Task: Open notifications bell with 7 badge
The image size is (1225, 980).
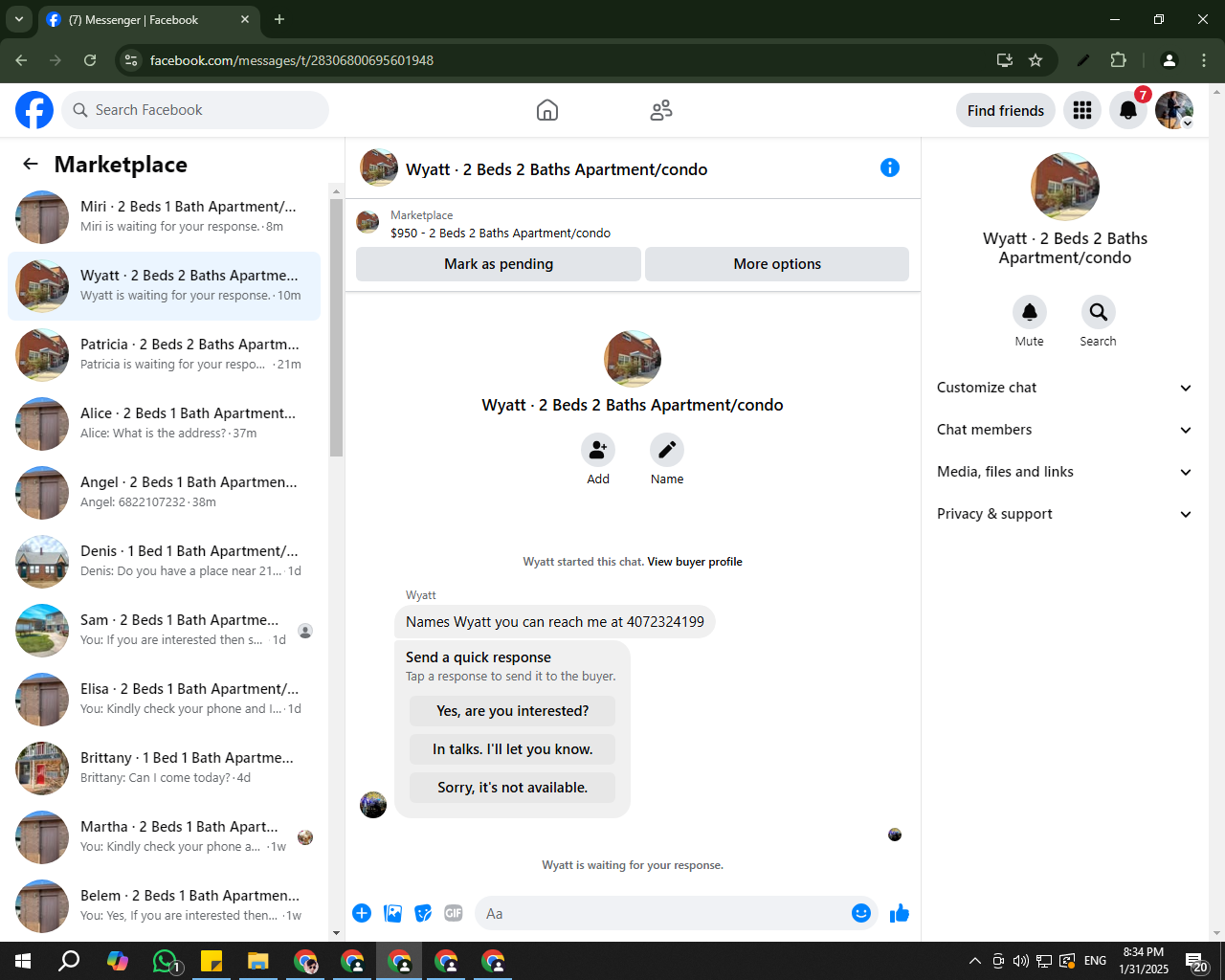Action: (x=1128, y=110)
